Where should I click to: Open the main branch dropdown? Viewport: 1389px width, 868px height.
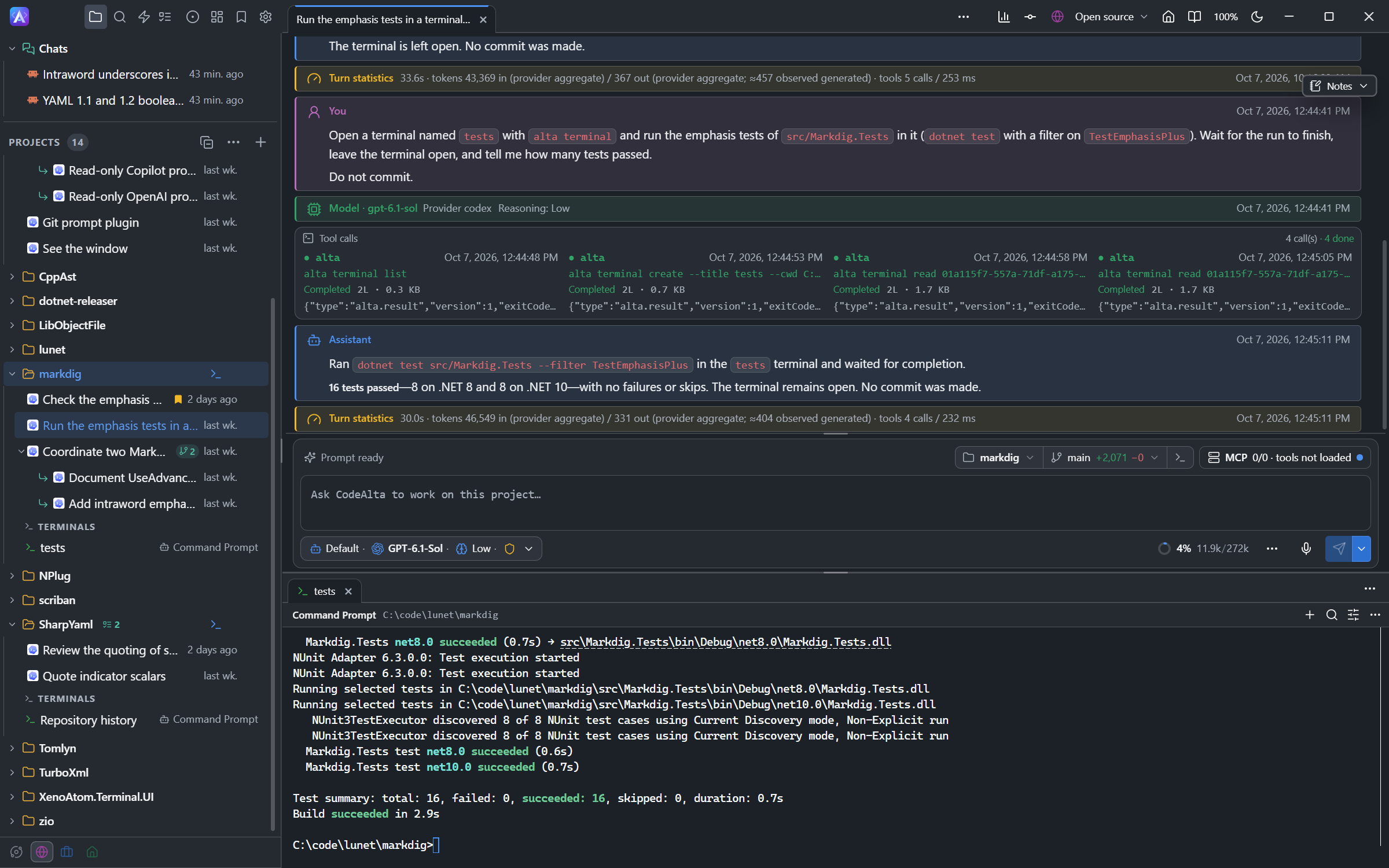click(1105, 458)
